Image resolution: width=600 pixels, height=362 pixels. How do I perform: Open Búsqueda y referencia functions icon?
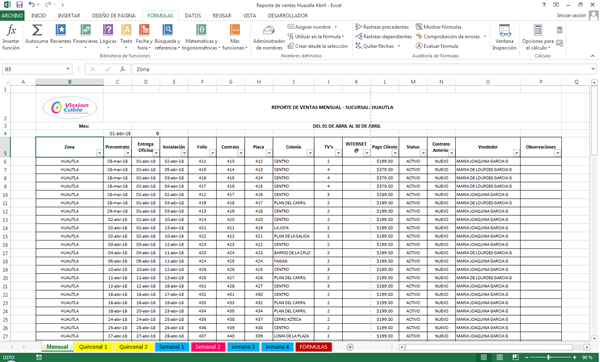[x=167, y=30]
